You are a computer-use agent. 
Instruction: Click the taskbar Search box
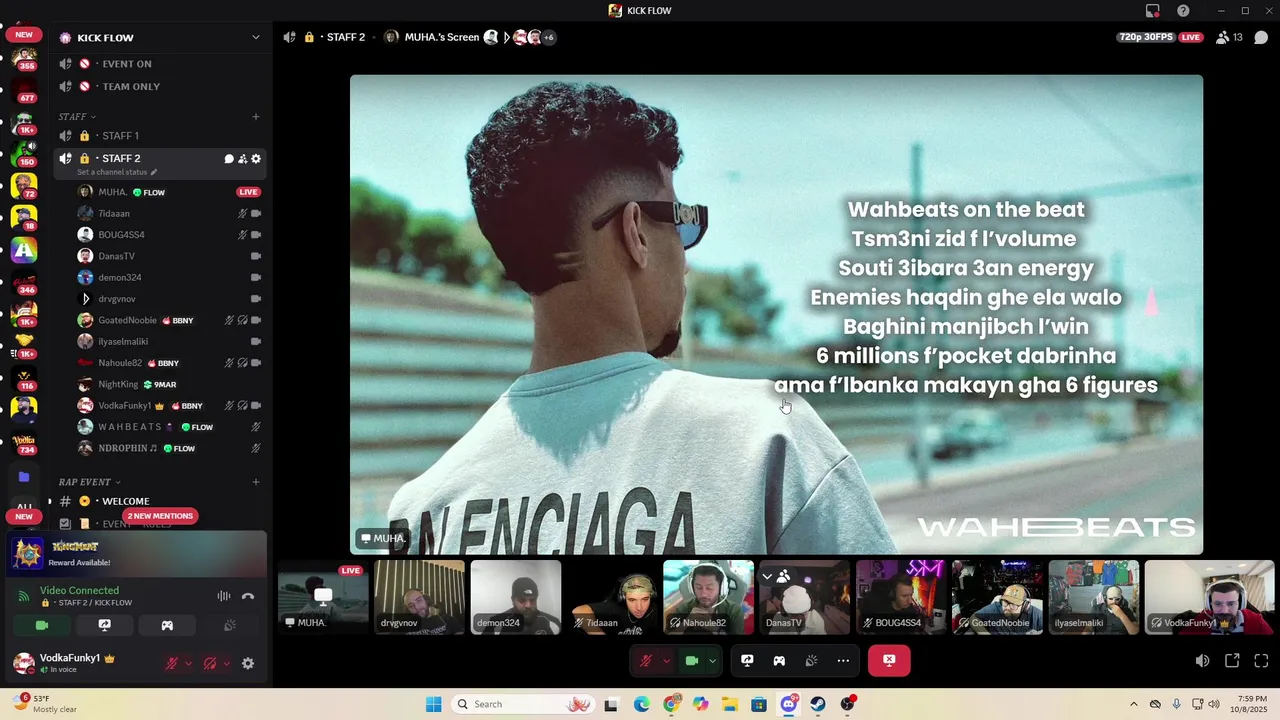point(523,704)
